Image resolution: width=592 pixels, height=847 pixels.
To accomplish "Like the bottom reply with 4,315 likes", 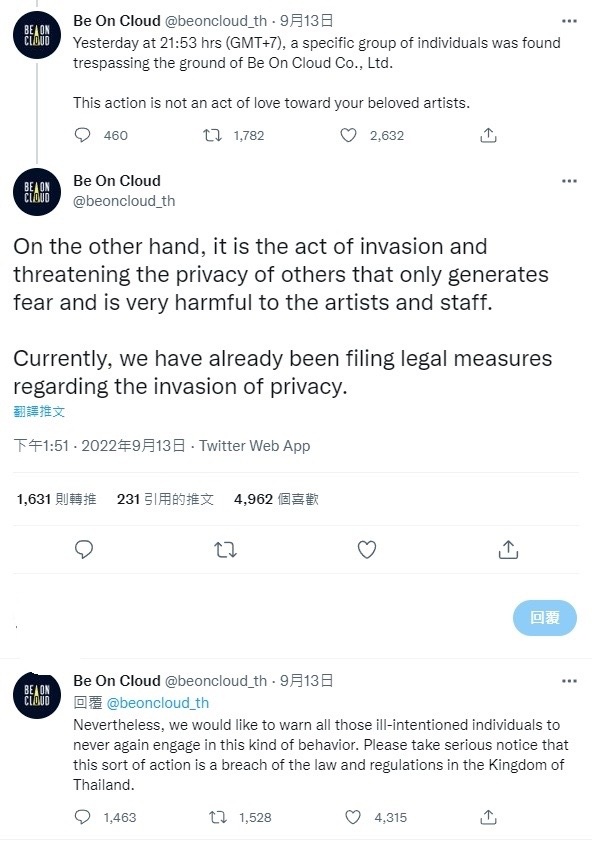I will click(x=353, y=817).
